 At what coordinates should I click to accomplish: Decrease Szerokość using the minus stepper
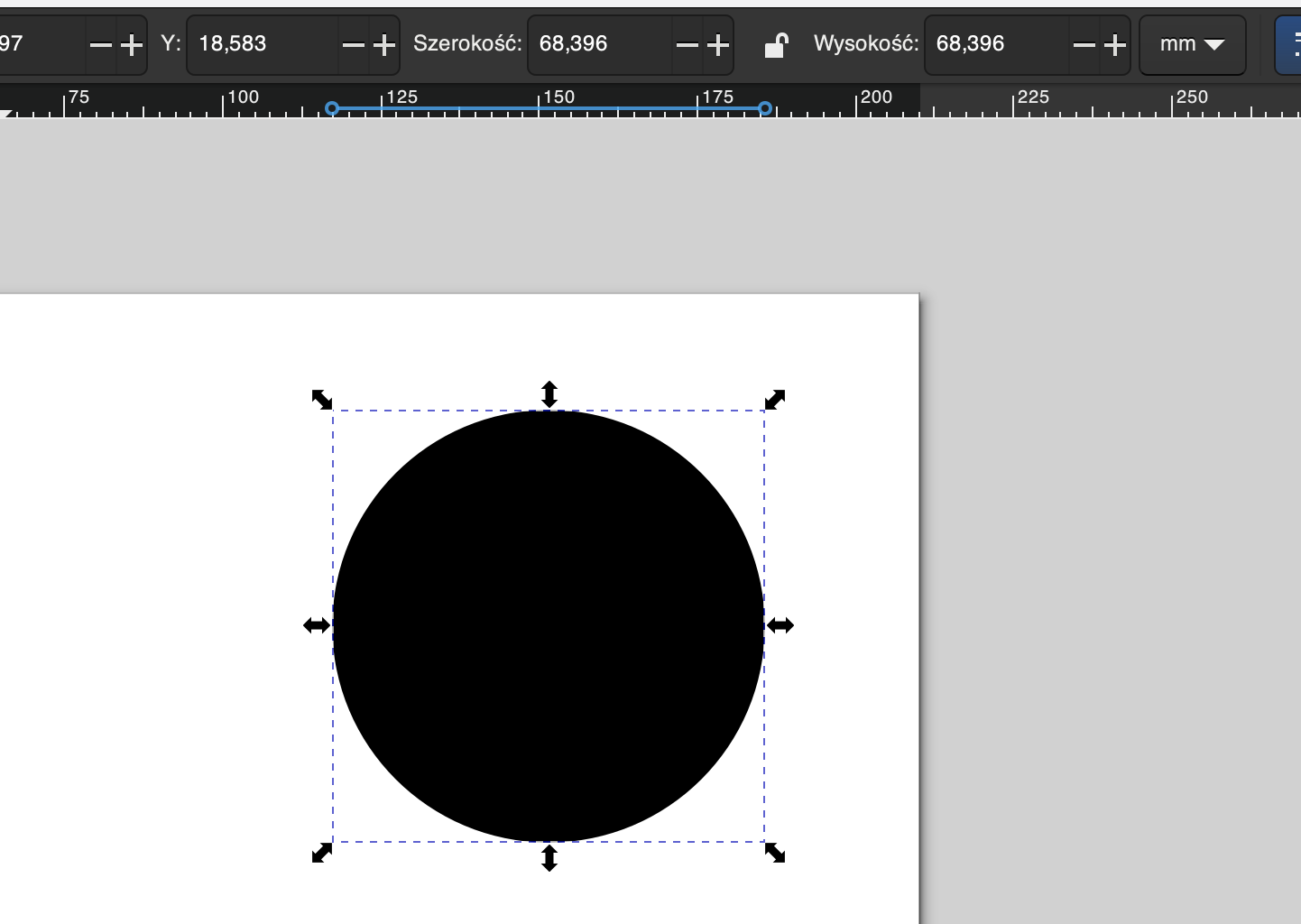(x=687, y=43)
